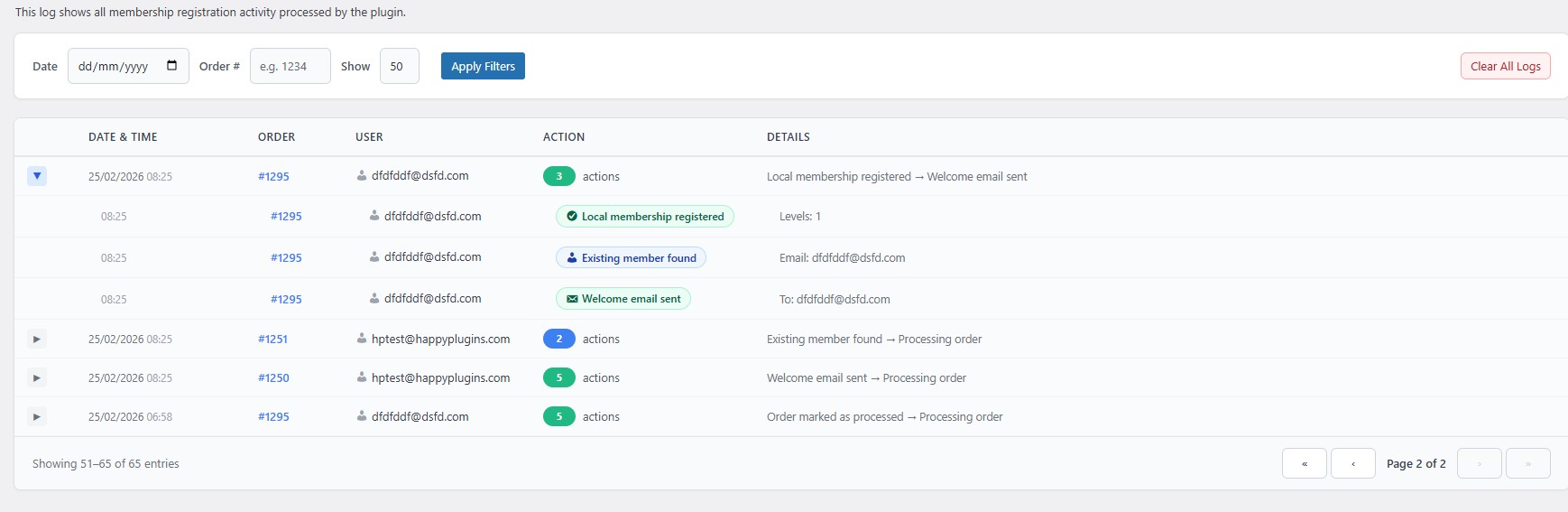Open order #1250 link
The image size is (1568, 512).
(273, 378)
